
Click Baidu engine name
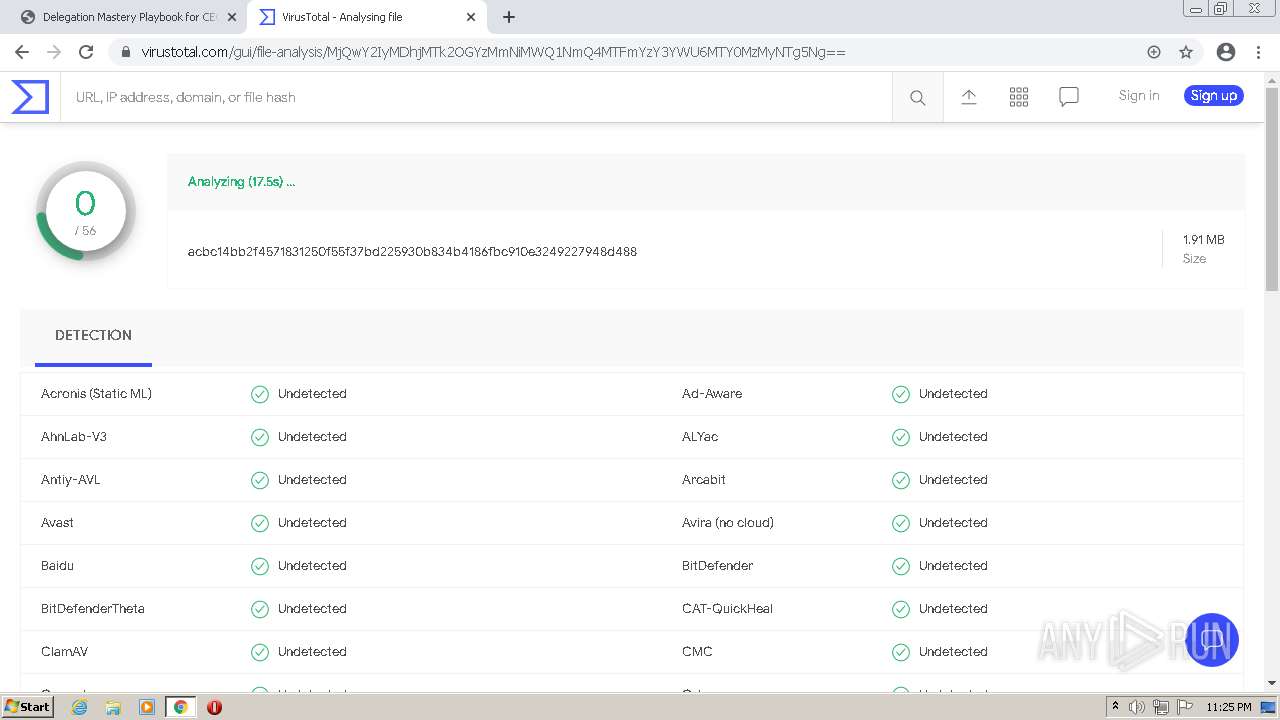(57, 566)
